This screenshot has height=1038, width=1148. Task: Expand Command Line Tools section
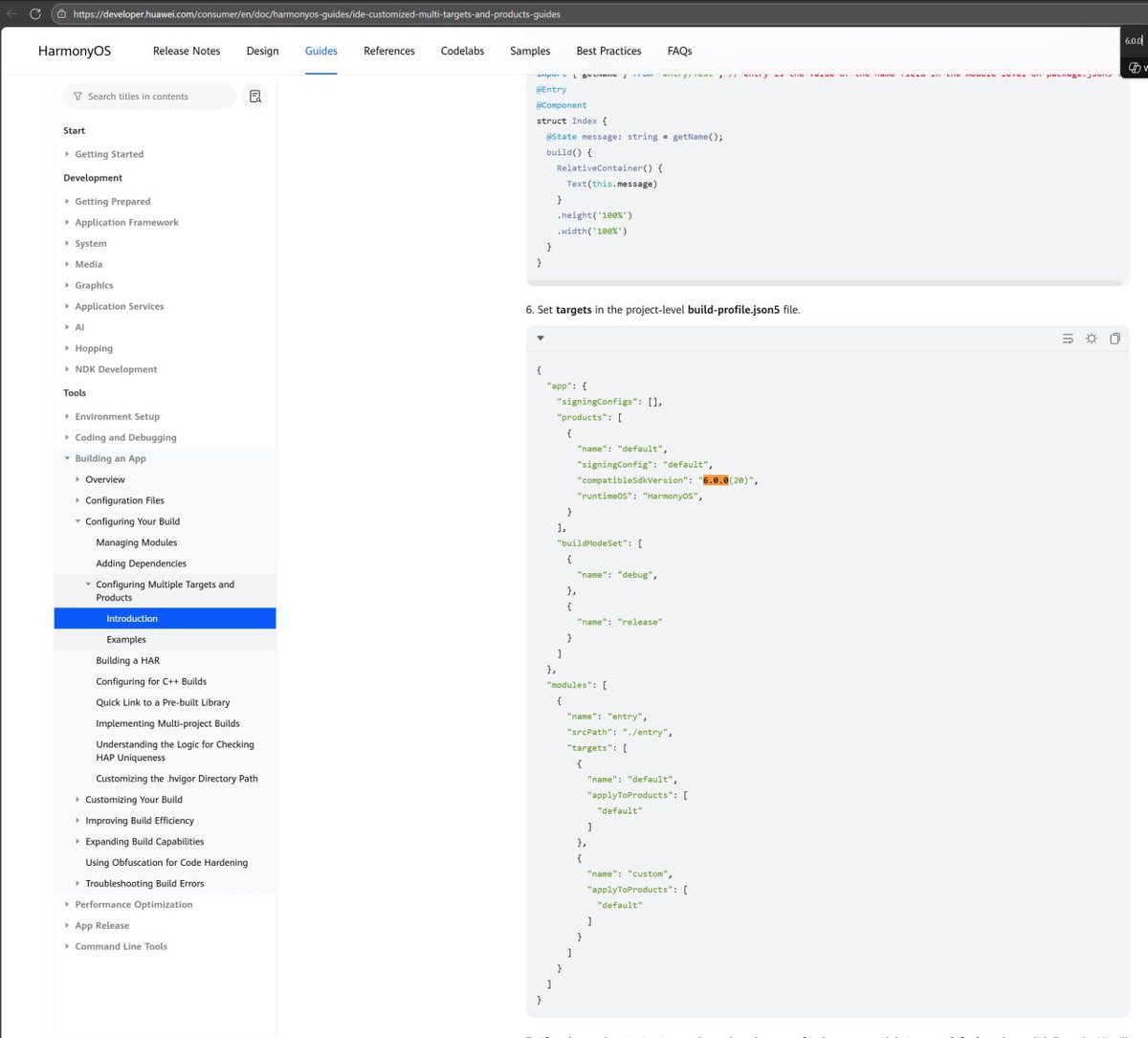(121, 947)
